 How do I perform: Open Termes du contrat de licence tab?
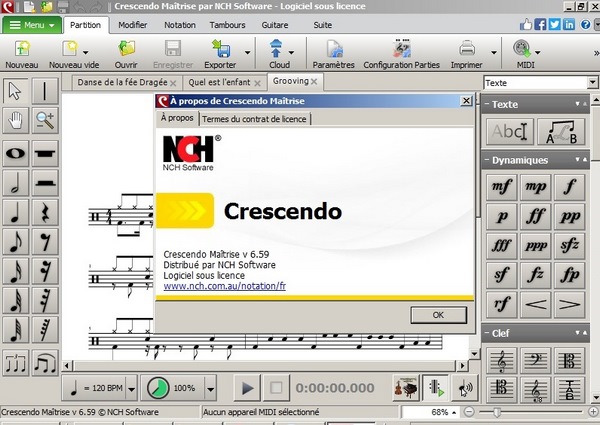tap(254, 119)
